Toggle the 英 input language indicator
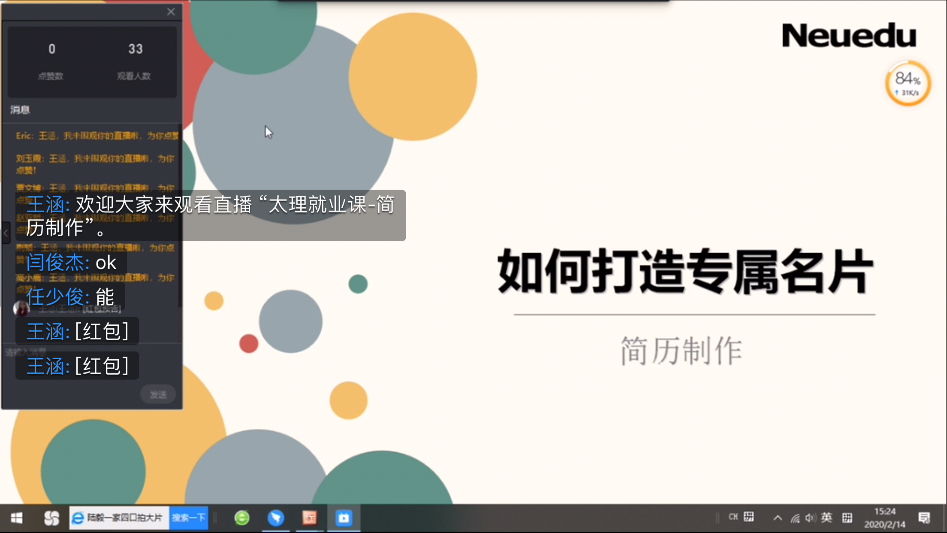Image resolution: width=947 pixels, height=533 pixels. click(x=827, y=518)
